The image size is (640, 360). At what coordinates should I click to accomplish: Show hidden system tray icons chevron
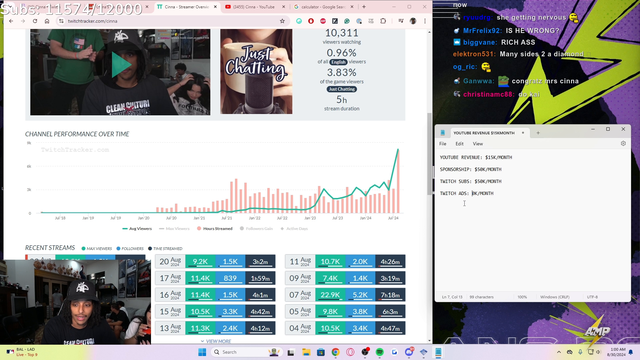coord(558,352)
